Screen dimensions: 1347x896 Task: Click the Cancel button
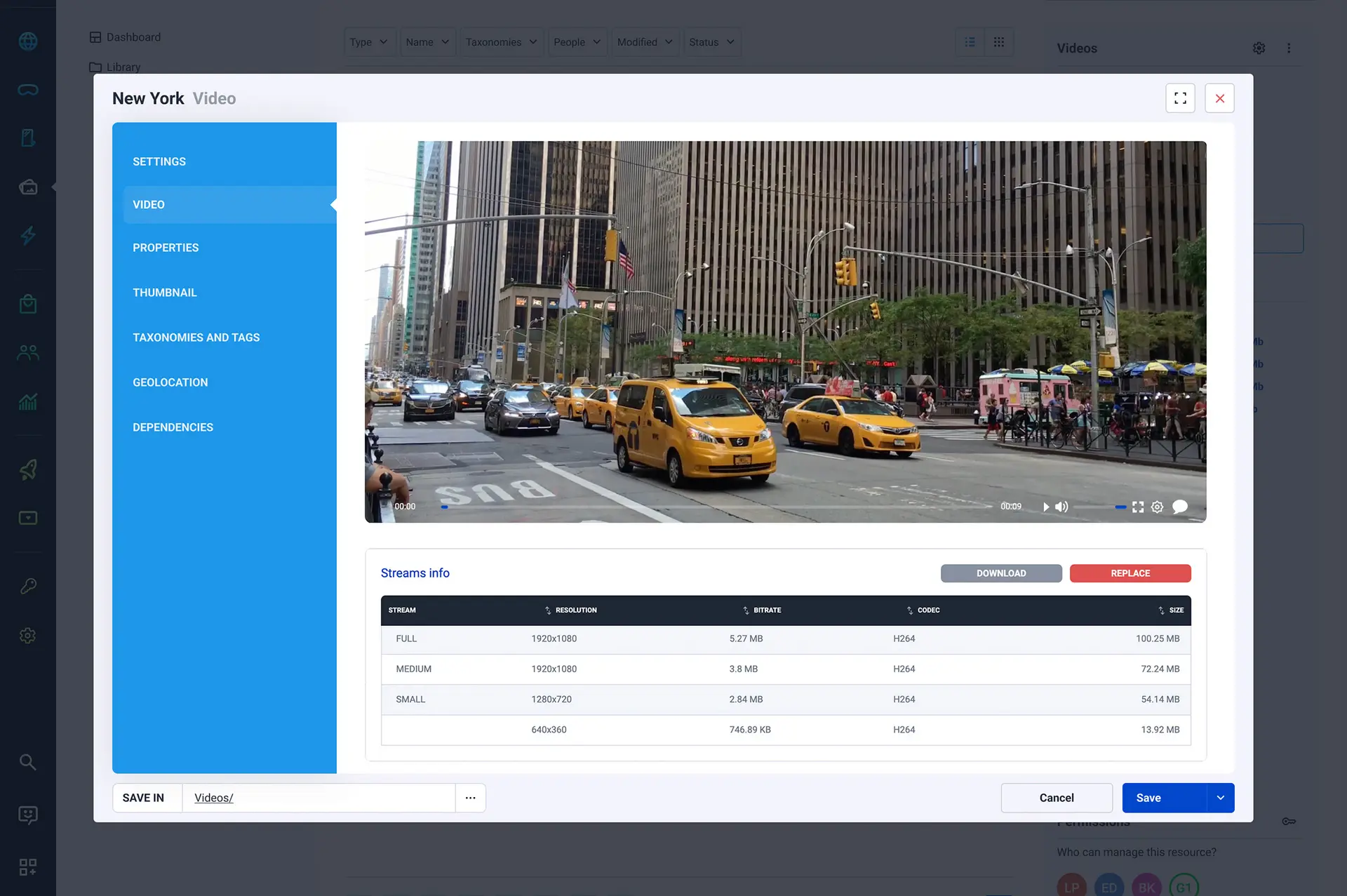pyautogui.click(x=1057, y=798)
